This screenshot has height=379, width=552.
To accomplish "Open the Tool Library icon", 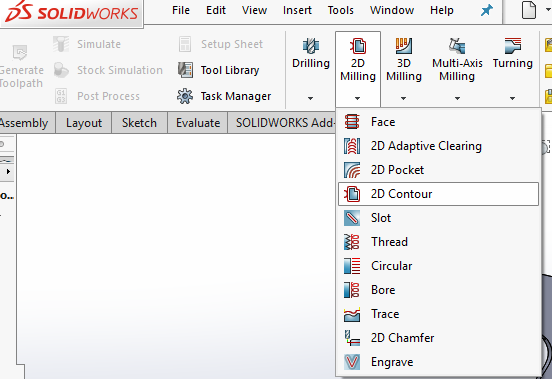I will tap(185, 70).
